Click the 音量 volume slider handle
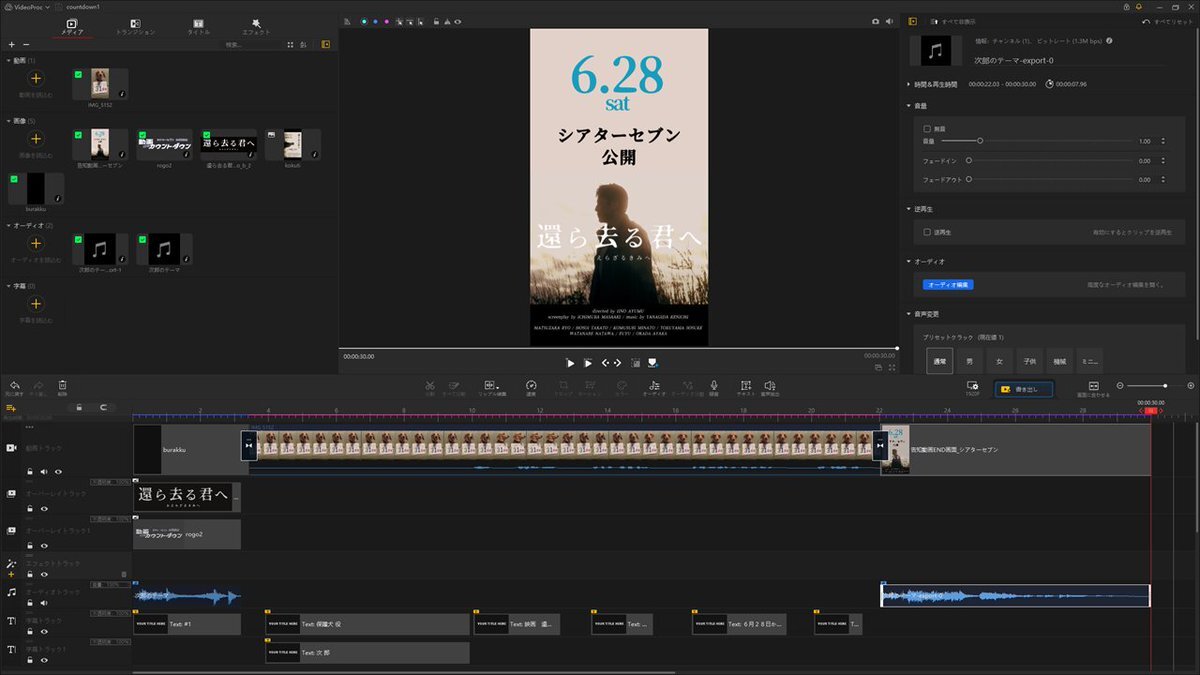This screenshot has width=1200, height=675. coord(980,141)
